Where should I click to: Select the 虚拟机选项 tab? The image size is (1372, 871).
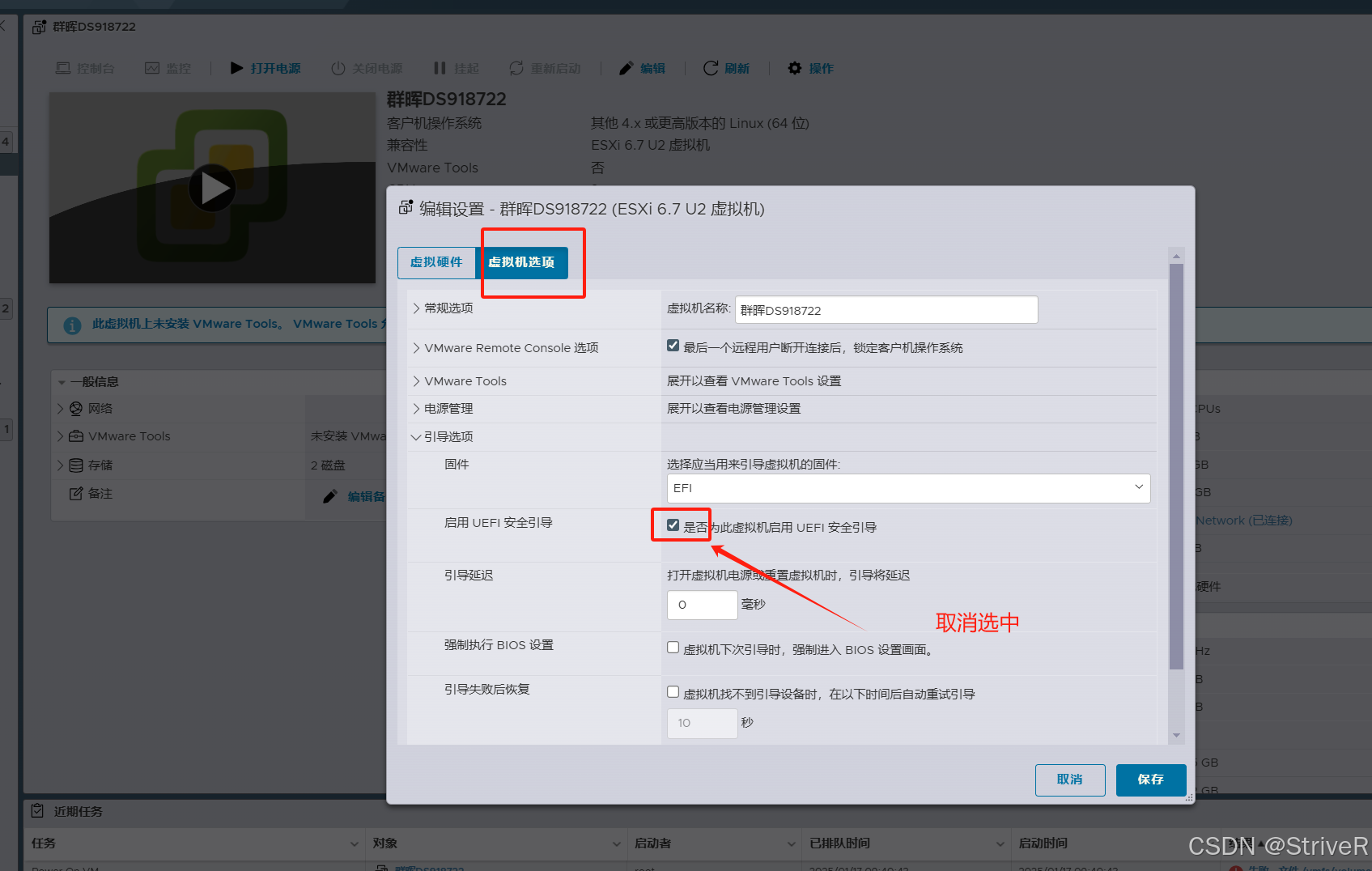coord(521,262)
